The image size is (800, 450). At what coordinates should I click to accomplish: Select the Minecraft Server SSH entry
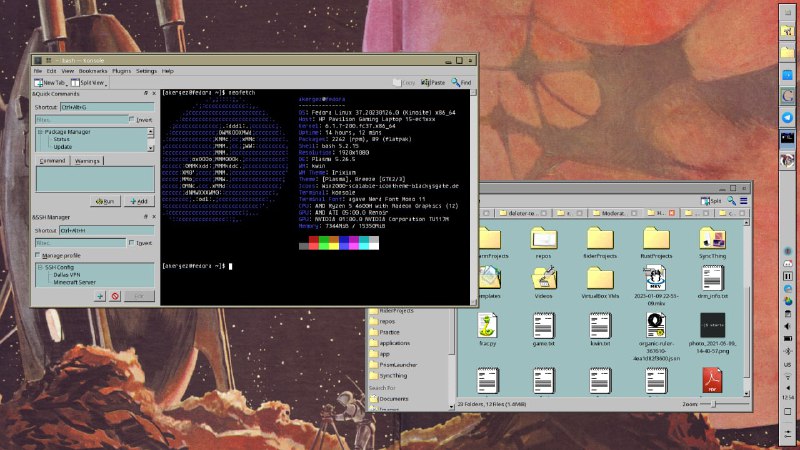(x=74, y=282)
